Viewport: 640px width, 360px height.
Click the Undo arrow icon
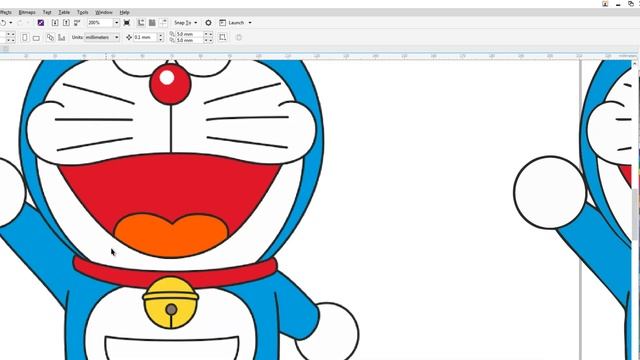tap(3, 23)
